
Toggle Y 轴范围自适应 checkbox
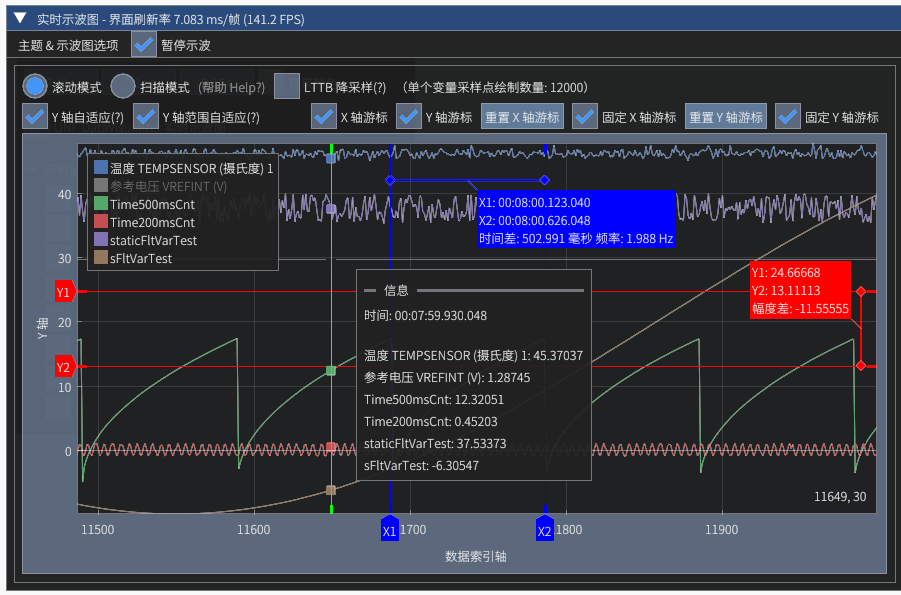click(147, 117)
